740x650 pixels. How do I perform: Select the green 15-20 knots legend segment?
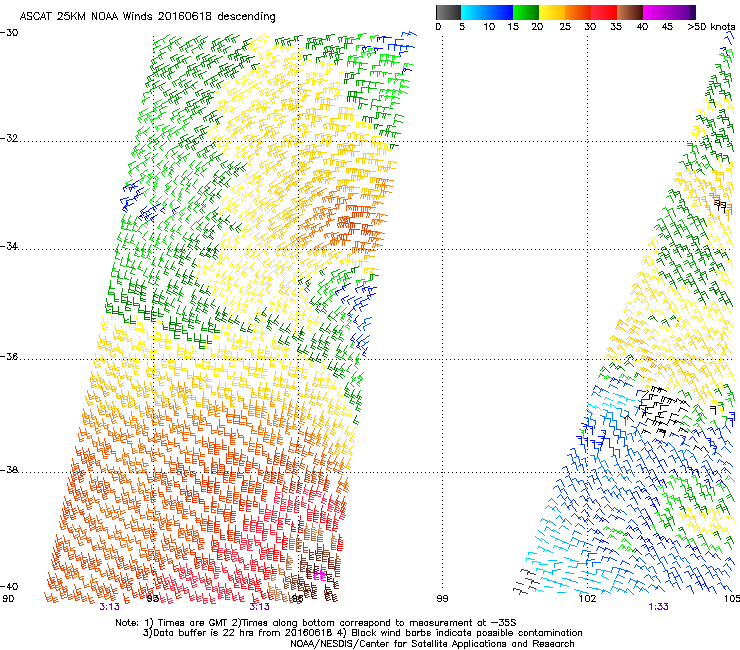tap(526, 12)
